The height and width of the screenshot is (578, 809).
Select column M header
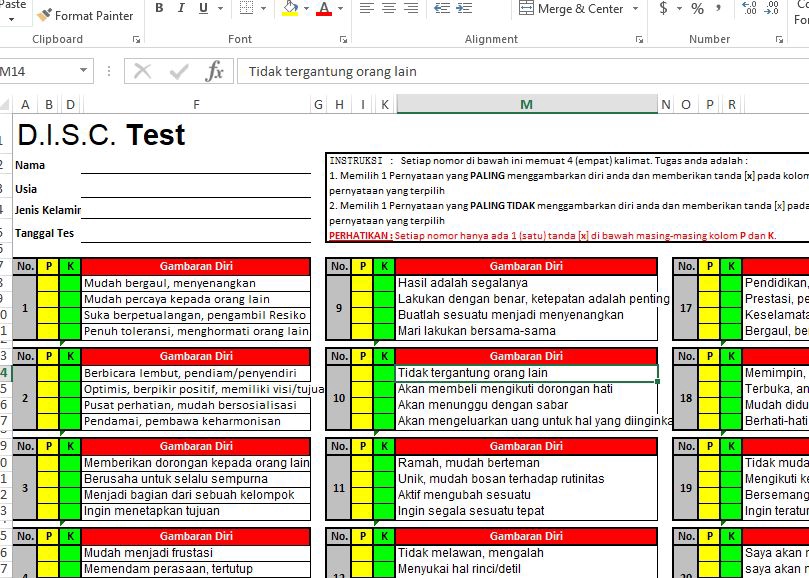(x=526, y=105)
